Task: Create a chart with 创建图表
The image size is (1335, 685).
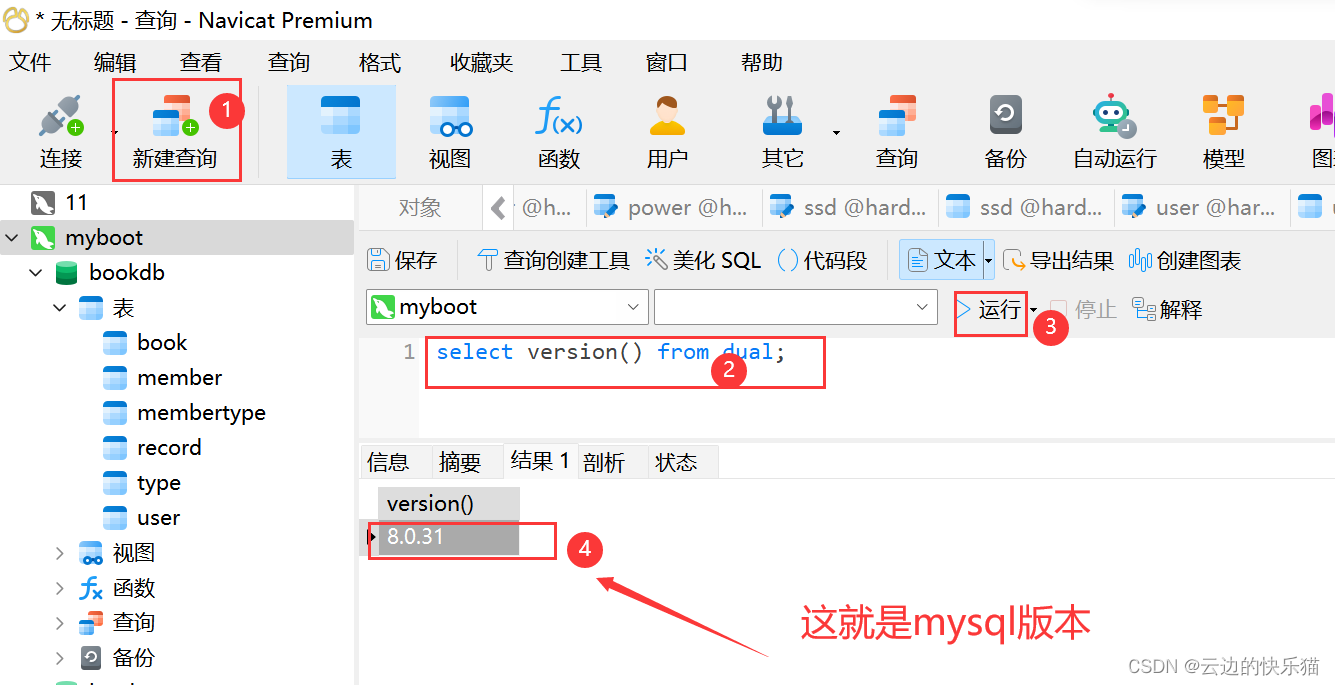Action: click(1185, 261)
